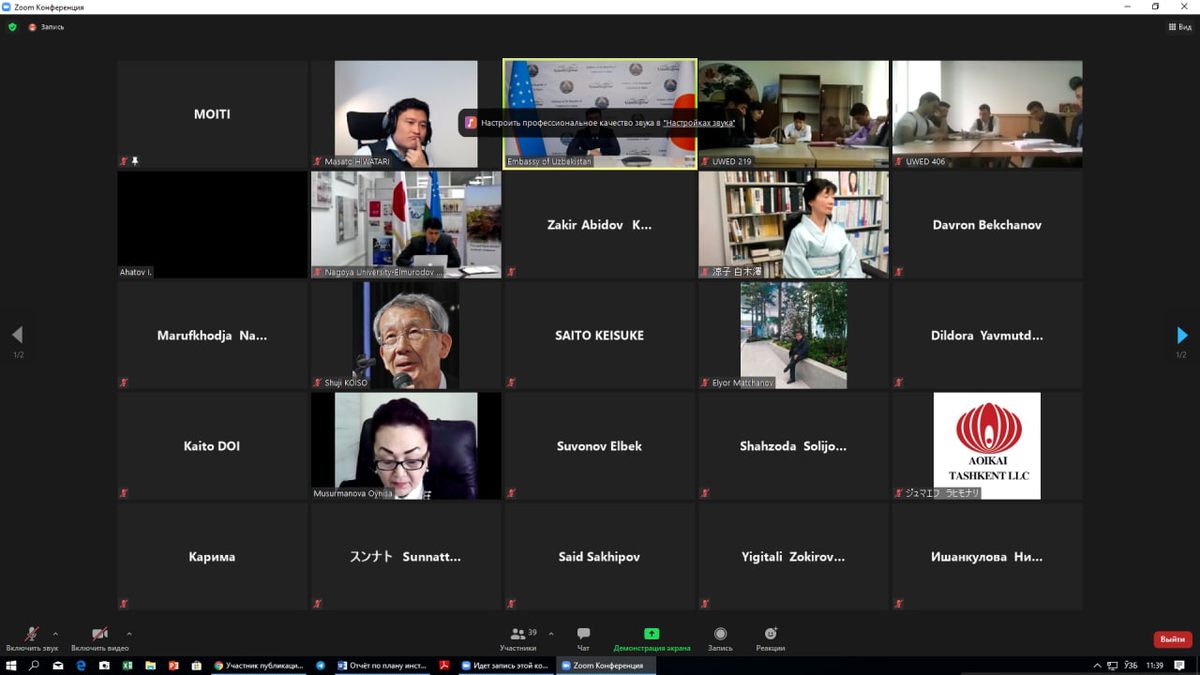This screenshot has height=675, width=1200.
Task: Select AOIKAI TASHKENT LLC logo tile
Action: click(987, 446)
